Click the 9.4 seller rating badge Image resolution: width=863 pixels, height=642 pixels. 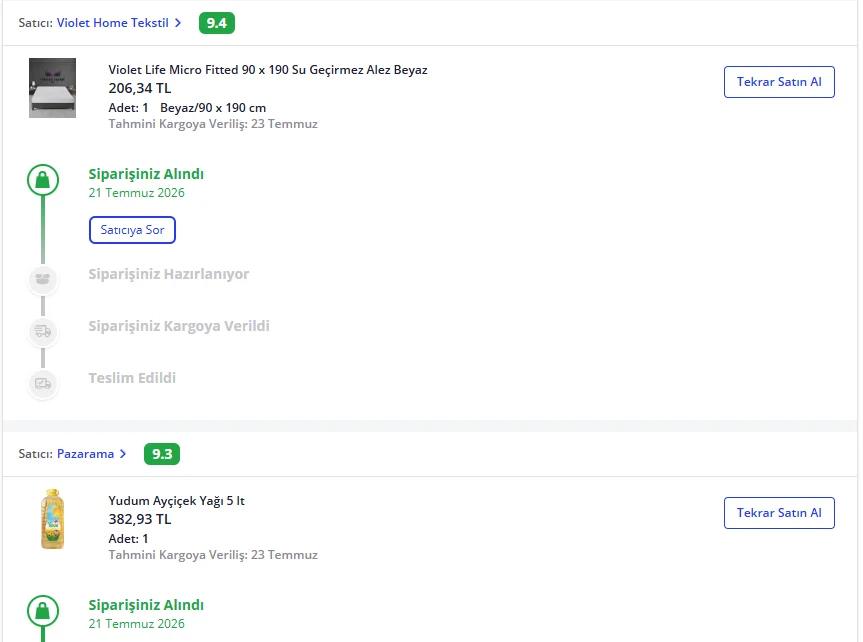point(217,23)
